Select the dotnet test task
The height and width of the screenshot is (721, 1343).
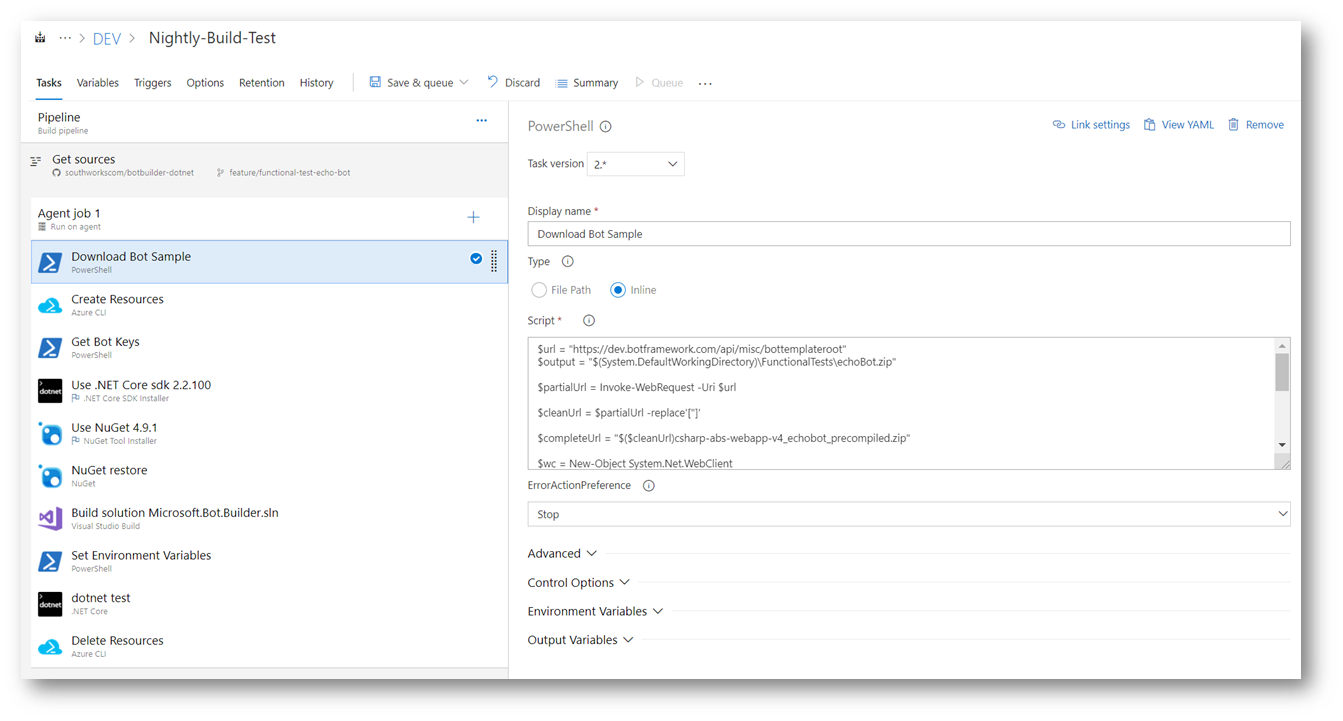click(269, 604)
